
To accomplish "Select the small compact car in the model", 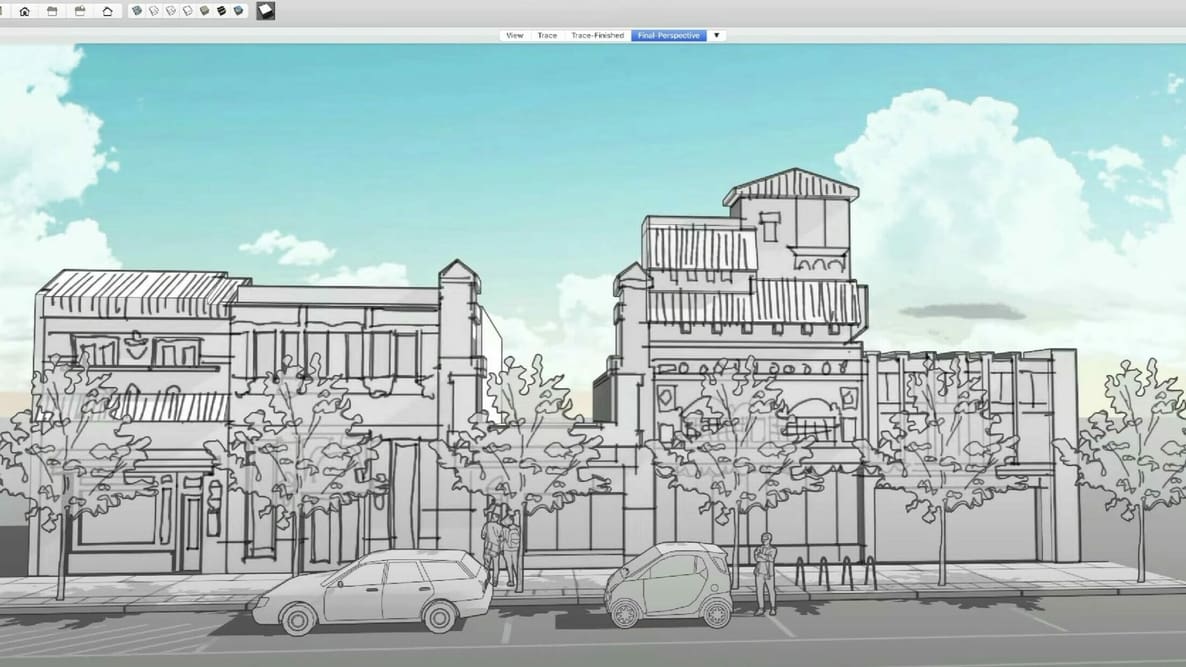I will click(669, 585).
